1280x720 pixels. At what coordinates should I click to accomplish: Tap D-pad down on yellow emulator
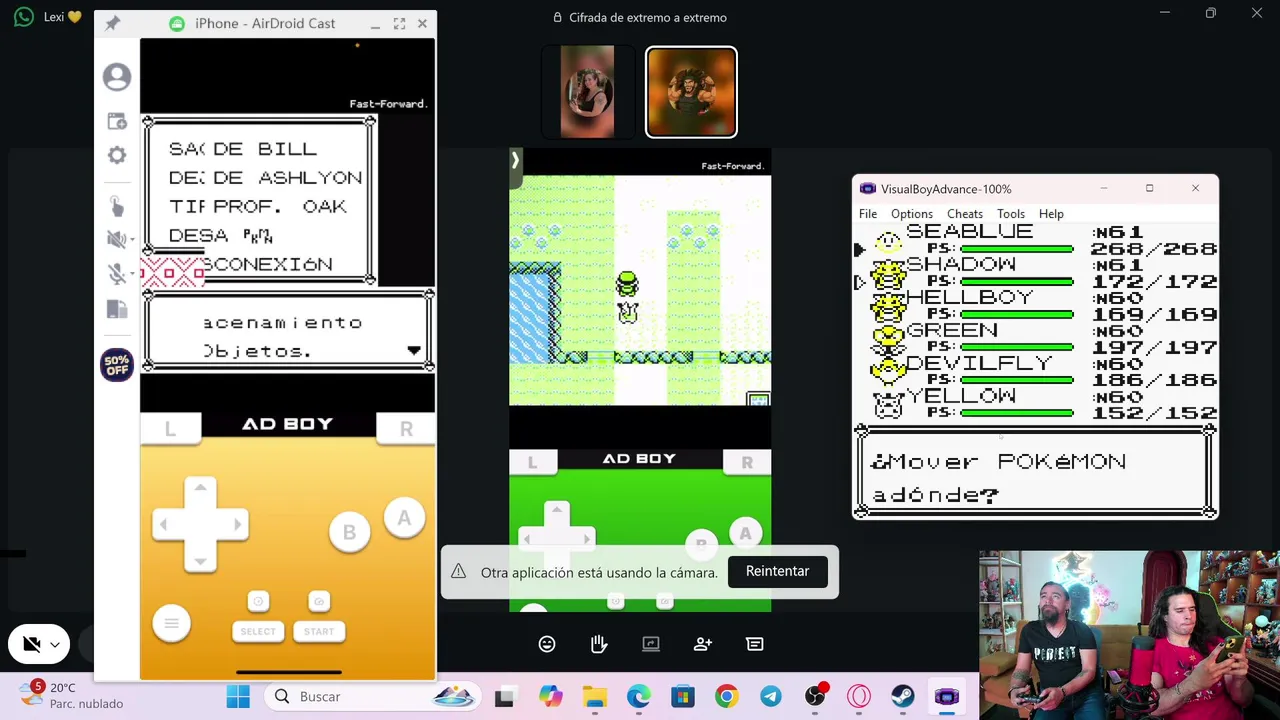point(200,559)
